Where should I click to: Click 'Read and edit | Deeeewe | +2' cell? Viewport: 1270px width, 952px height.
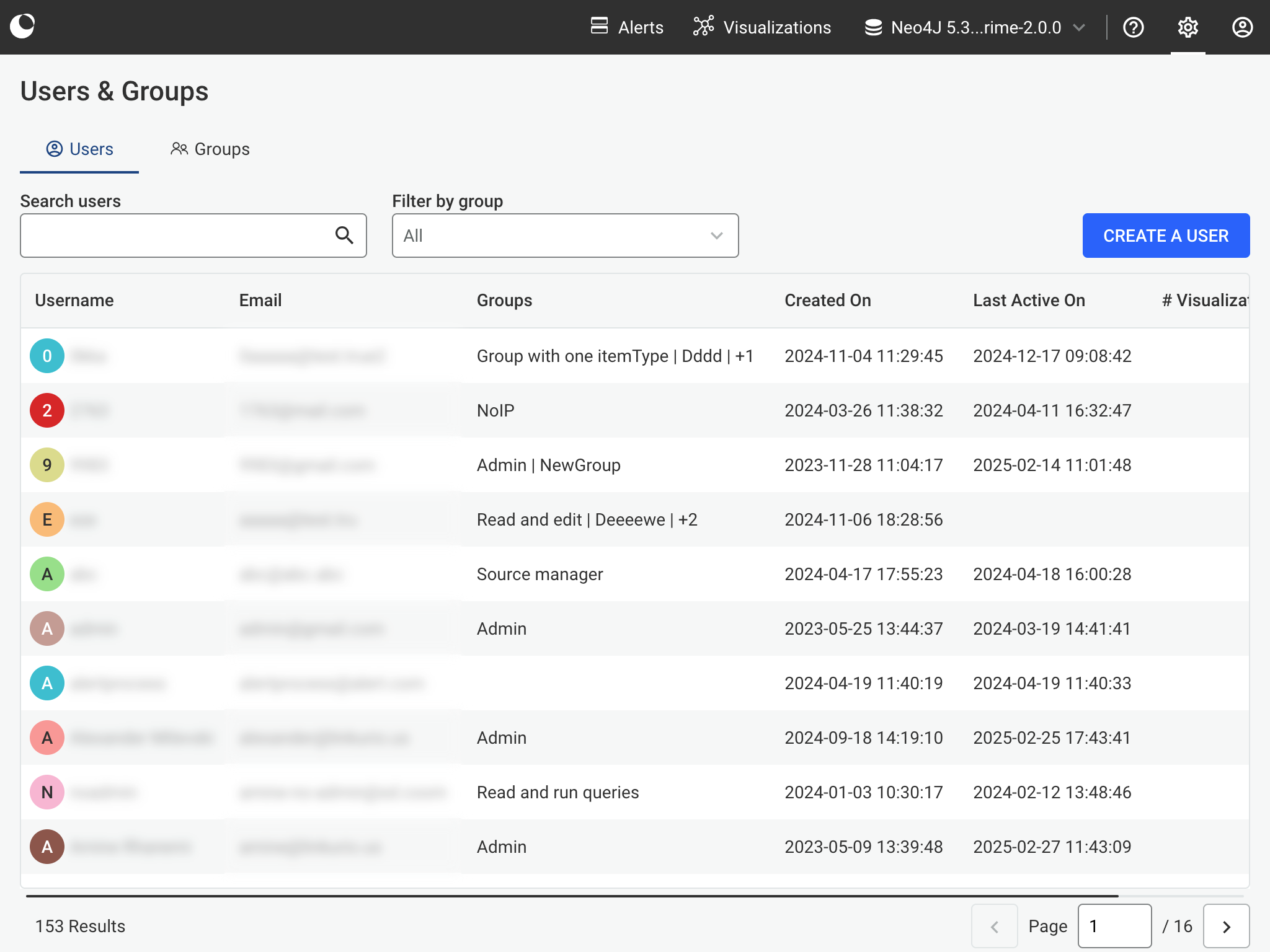click(587, 519)
